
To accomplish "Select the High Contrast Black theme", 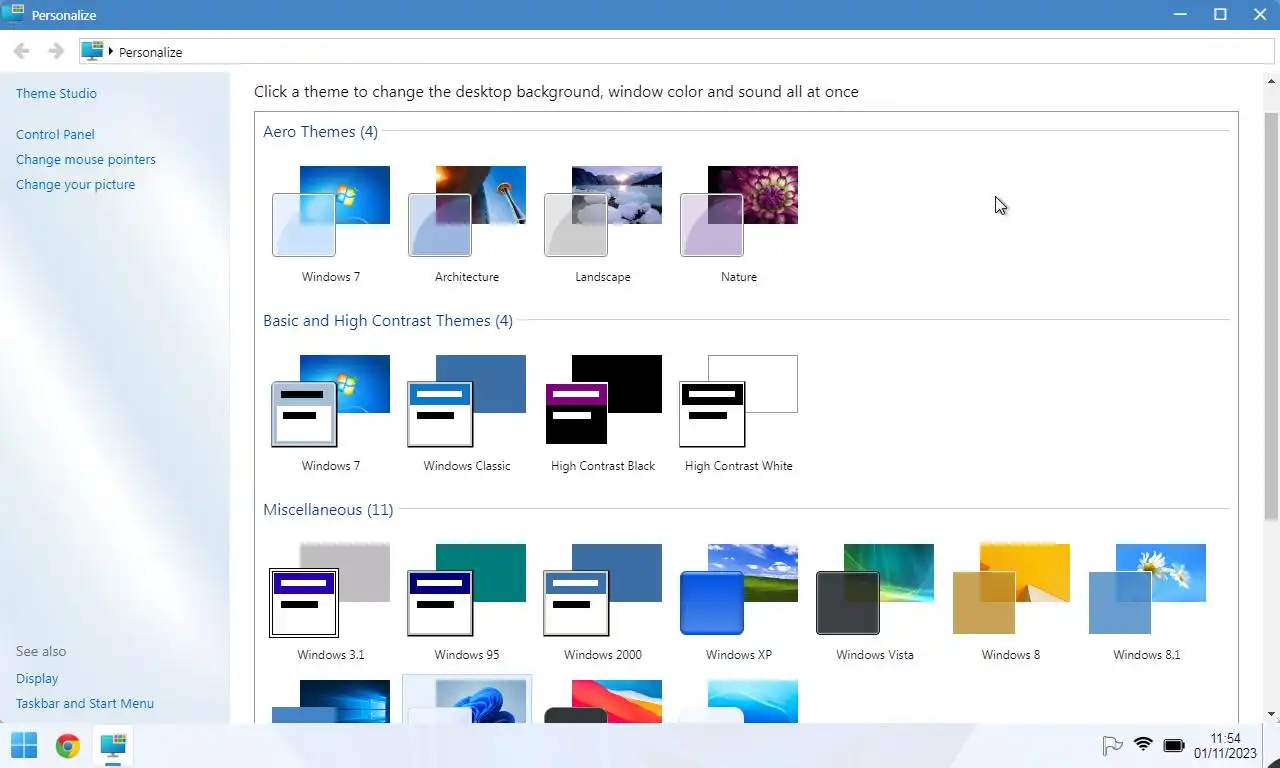I will coord(603,413).
